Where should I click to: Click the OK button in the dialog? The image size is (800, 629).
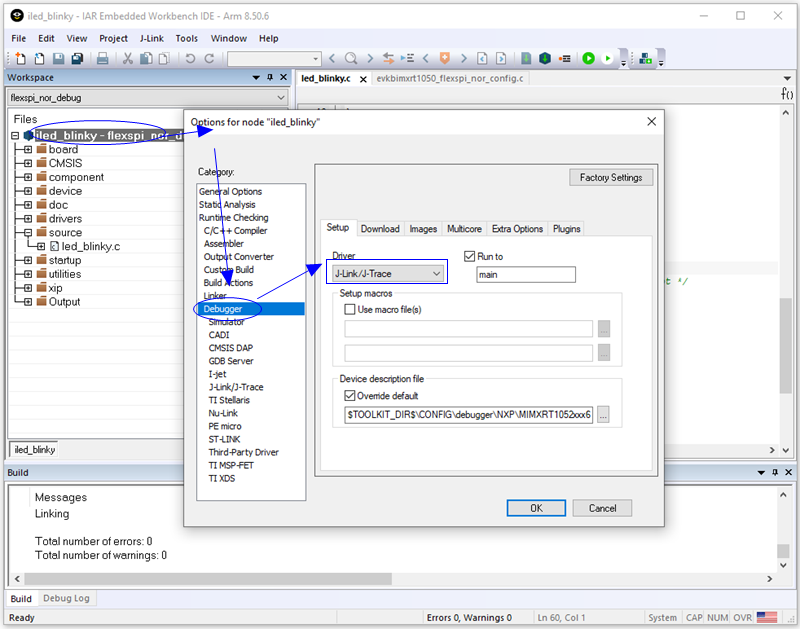[536, 508]
